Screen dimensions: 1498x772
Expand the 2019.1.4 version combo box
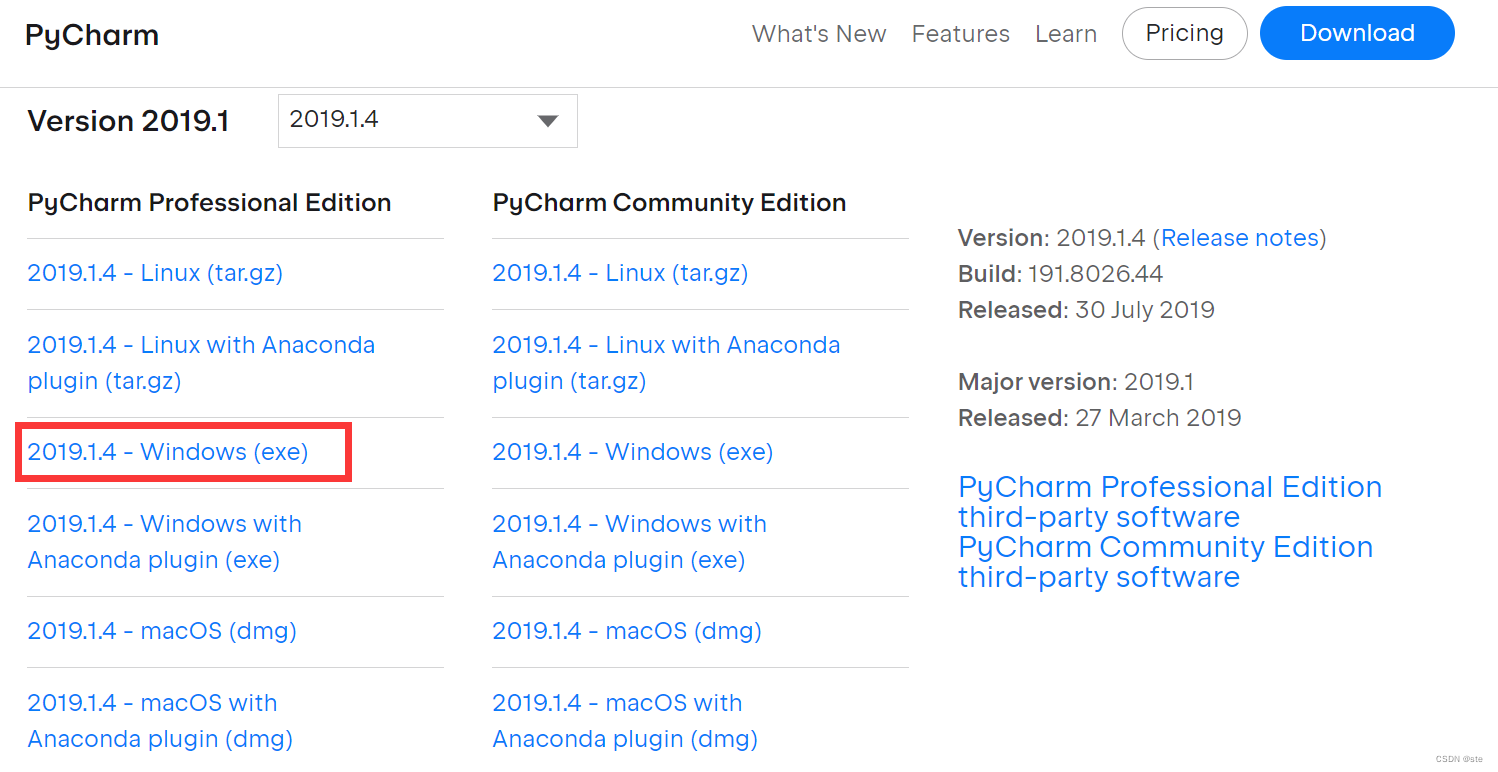click(x=427, y=120)
